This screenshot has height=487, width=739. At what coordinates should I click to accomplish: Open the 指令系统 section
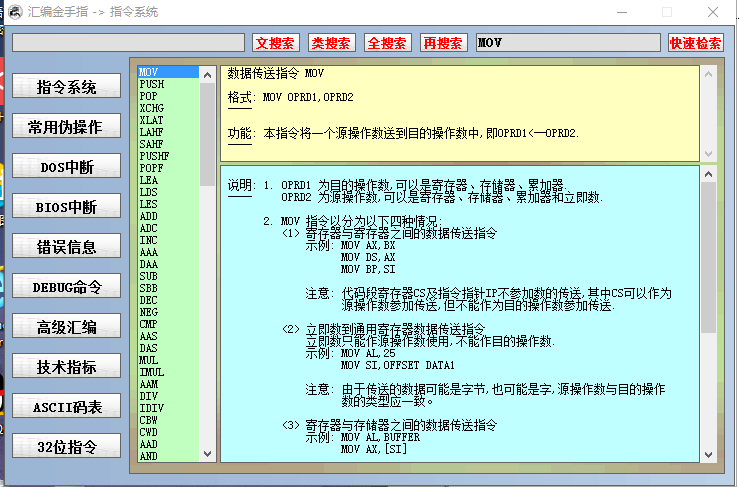[x=67, y=87]
